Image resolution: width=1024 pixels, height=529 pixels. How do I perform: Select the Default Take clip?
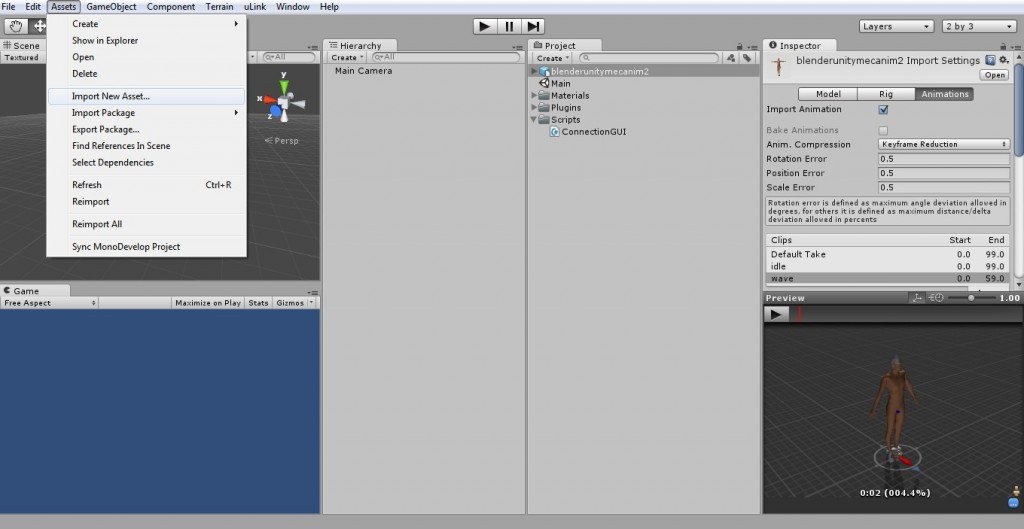click(887, 254)
